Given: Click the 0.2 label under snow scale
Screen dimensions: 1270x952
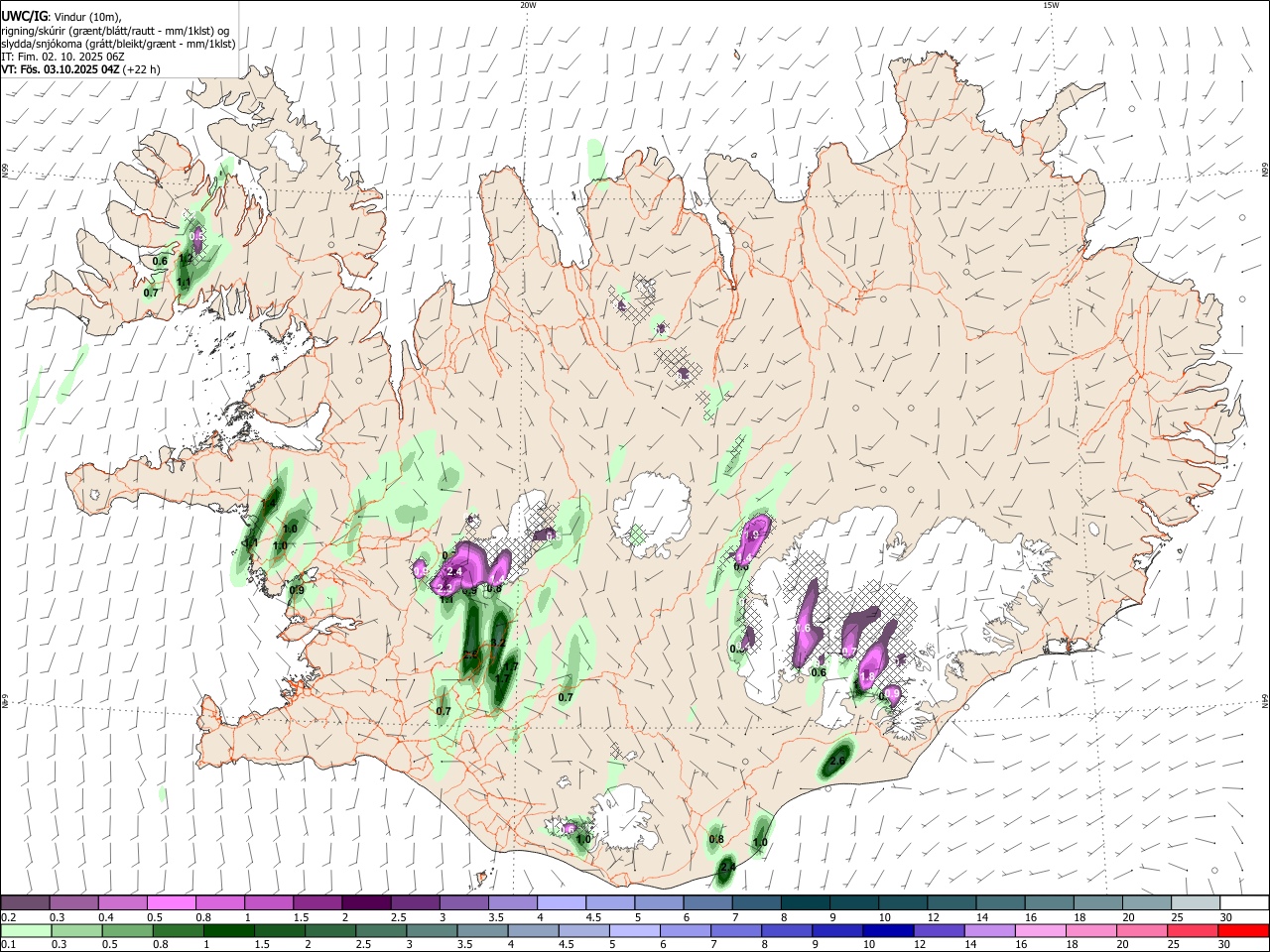Looking at the screenshot, I should point(9,917).
